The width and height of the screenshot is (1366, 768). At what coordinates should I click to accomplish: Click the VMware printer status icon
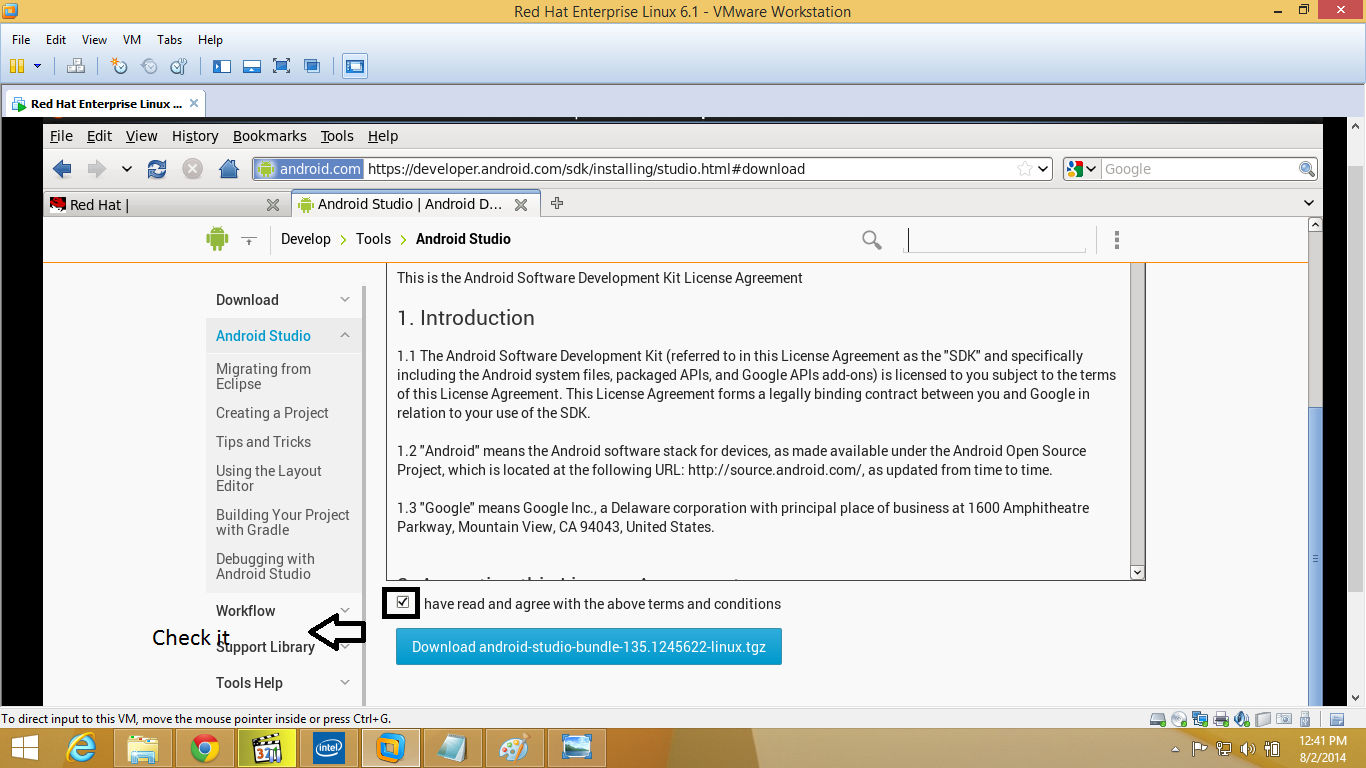tap(1220, 719)
